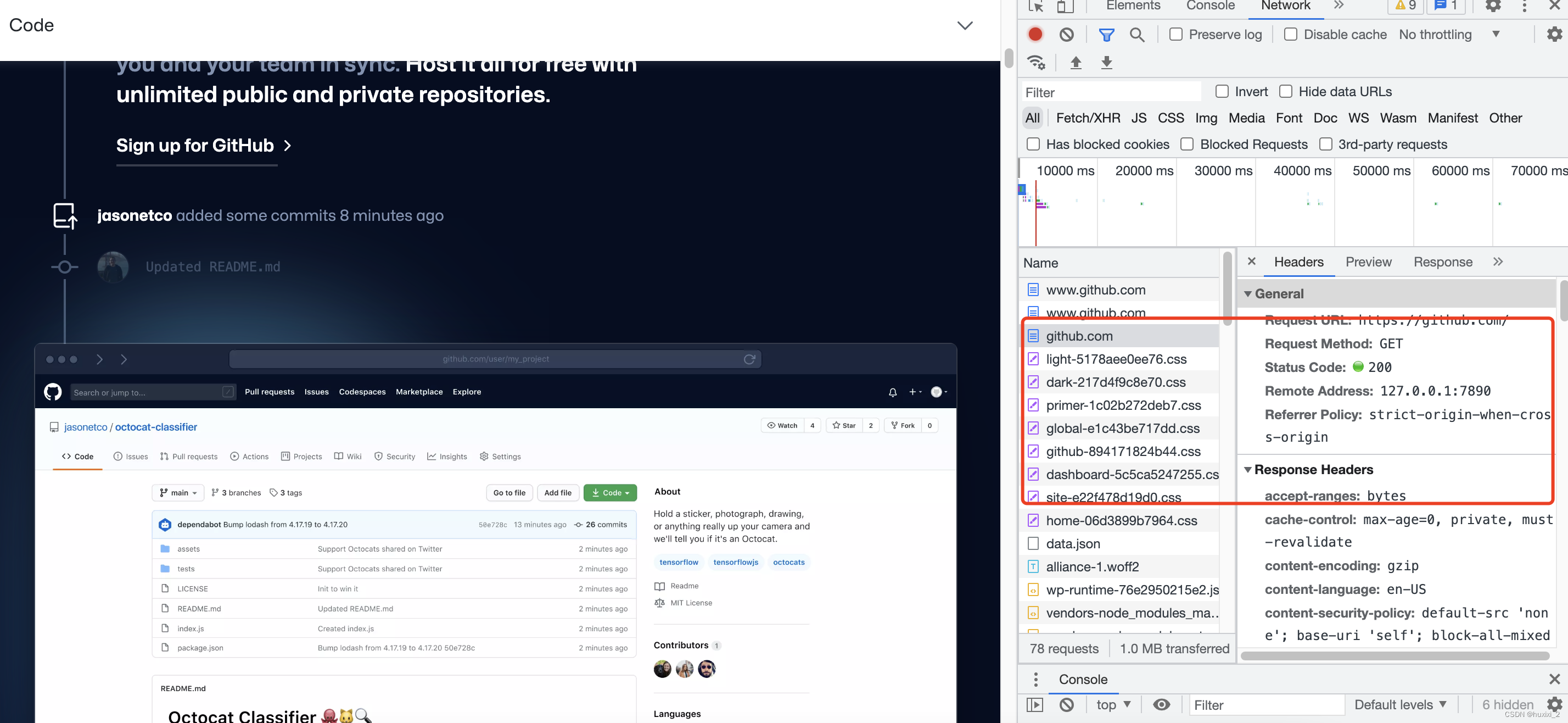Click the warnings badge showing 9
This screenshot has width=1568, height=723.
(1405, 7)
